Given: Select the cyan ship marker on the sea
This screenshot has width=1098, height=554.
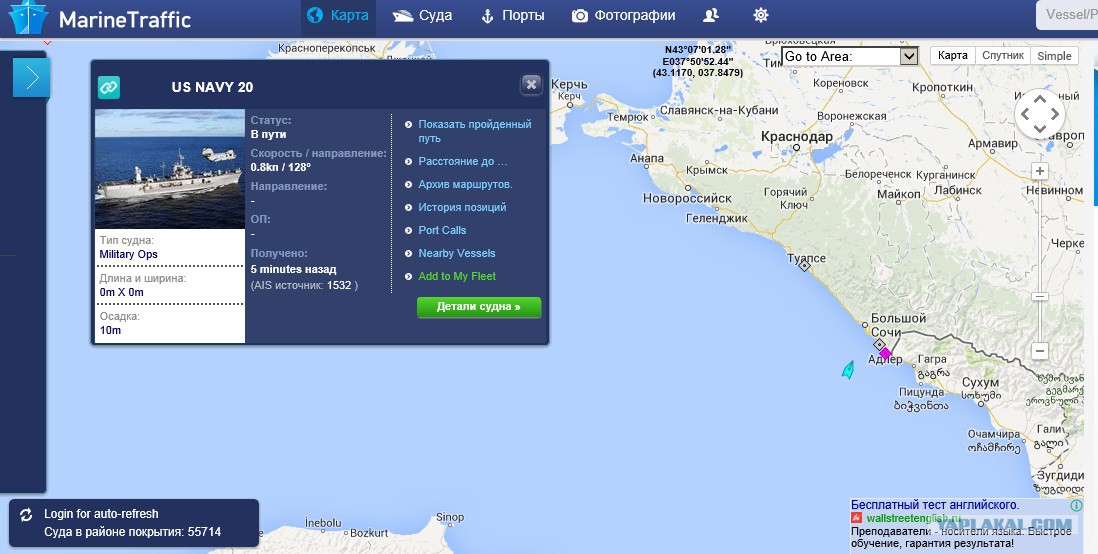Looking at the screenshot, I should coord(848,369).
